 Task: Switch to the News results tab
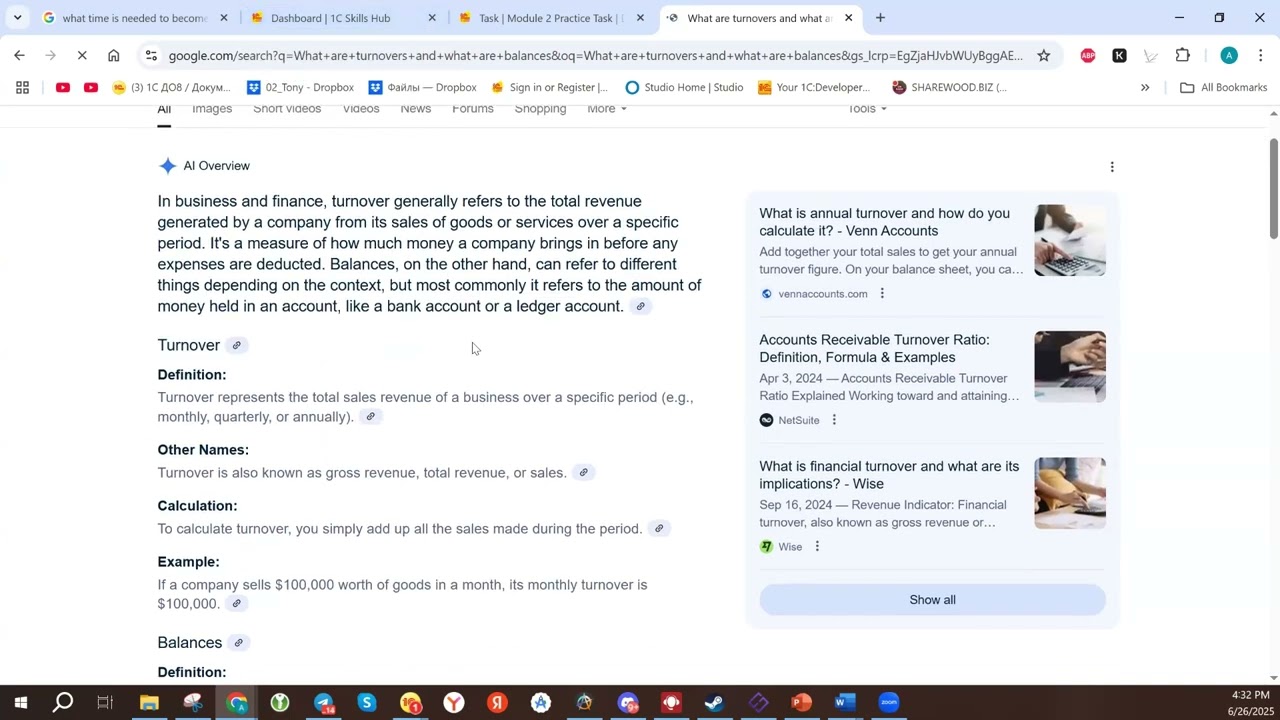(416, 109)
